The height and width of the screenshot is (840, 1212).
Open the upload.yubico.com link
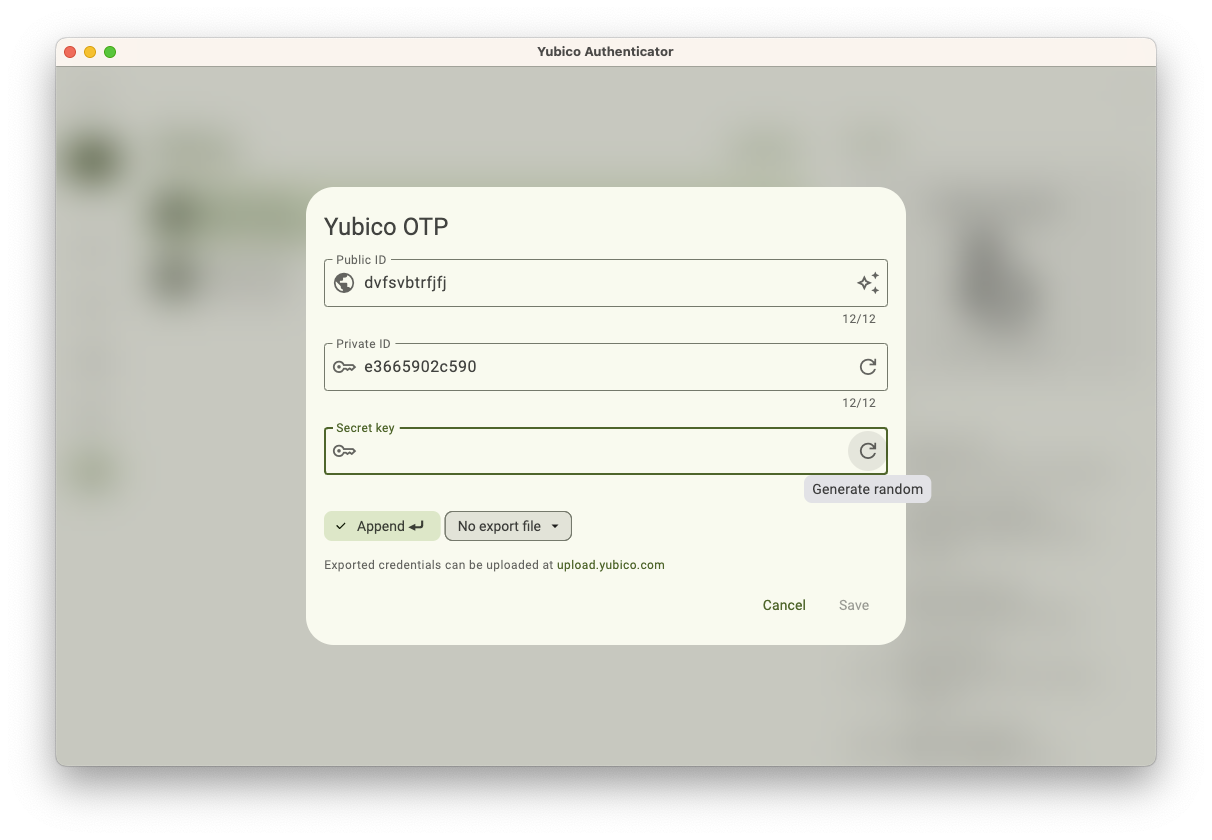coord(610,565)
